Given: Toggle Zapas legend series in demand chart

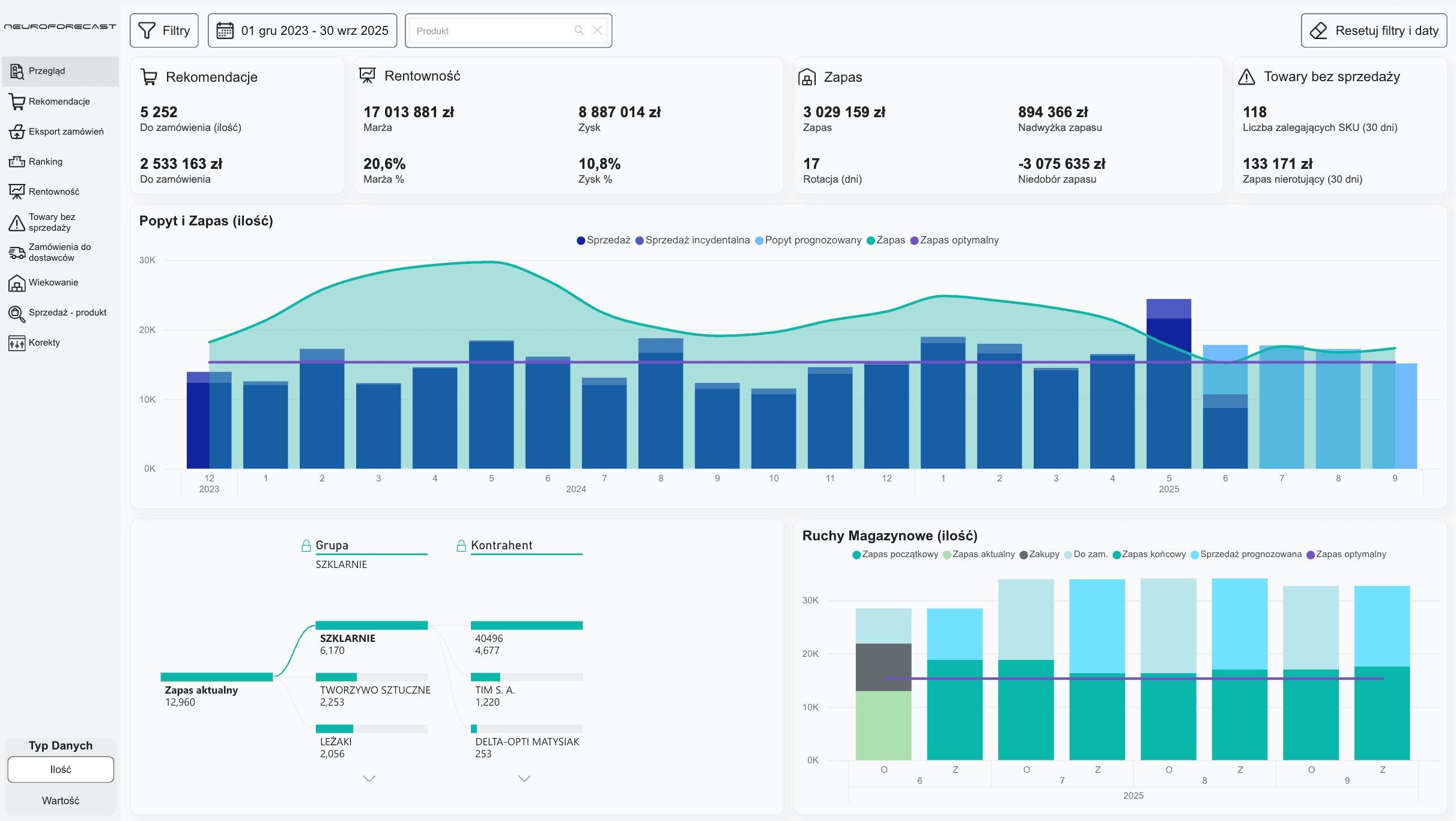Looking at the screenshot, I should pos(885,240).
